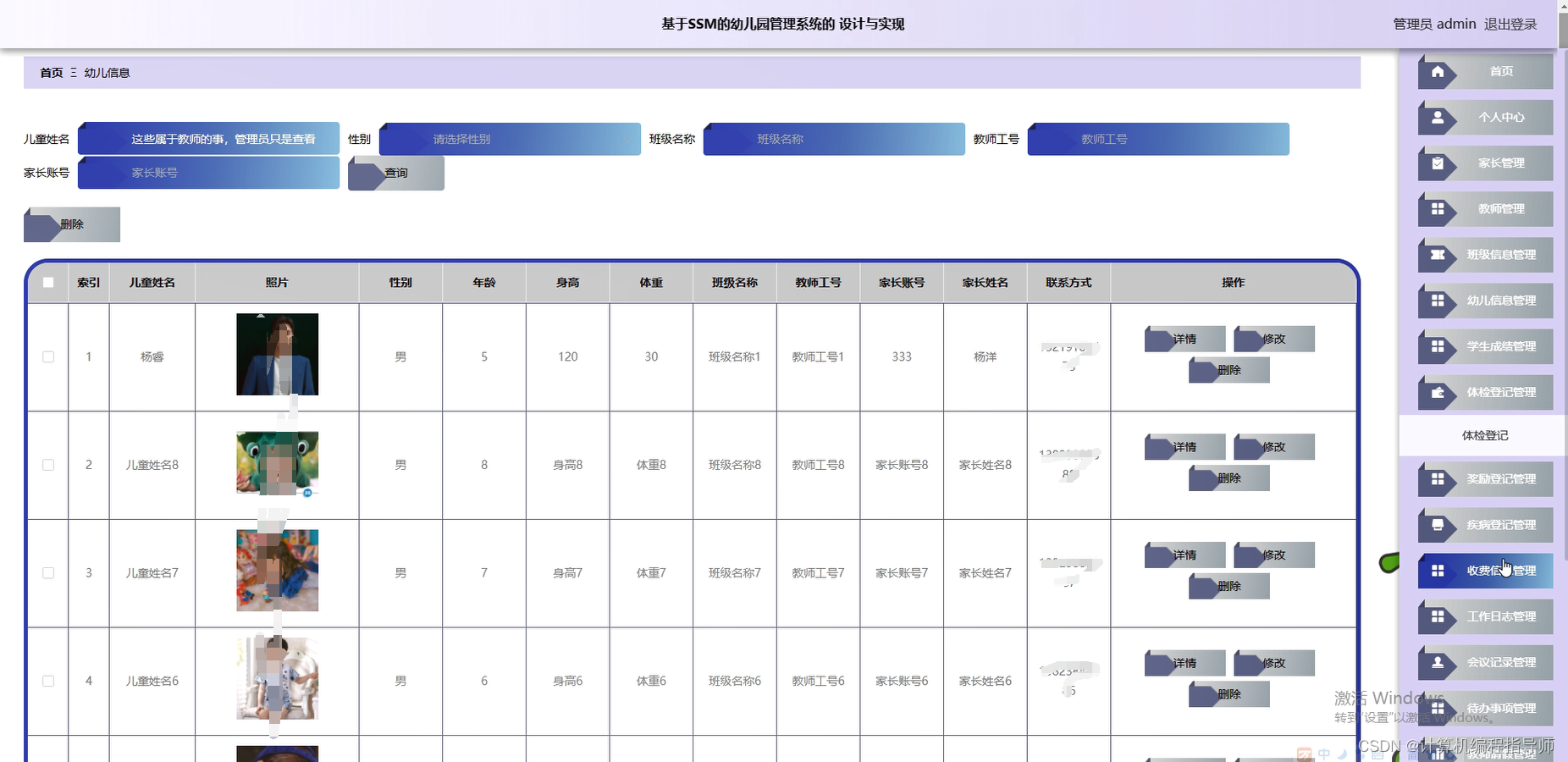Click the grid icon beside 奖励登记管理
Viewport: 1568px width, 762px height.
coord(1438,479)
